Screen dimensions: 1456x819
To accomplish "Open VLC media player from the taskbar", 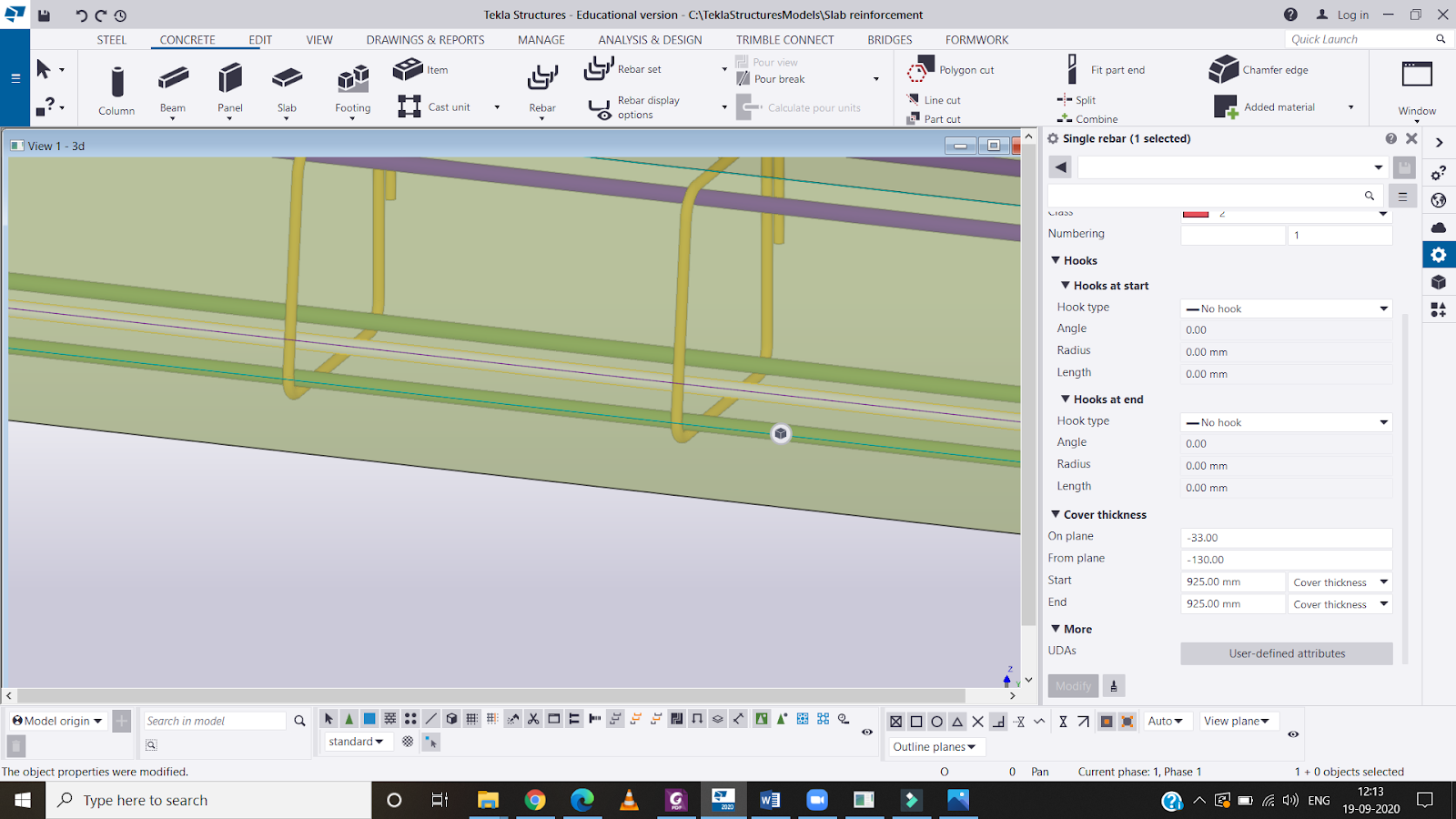I will 629,800.
